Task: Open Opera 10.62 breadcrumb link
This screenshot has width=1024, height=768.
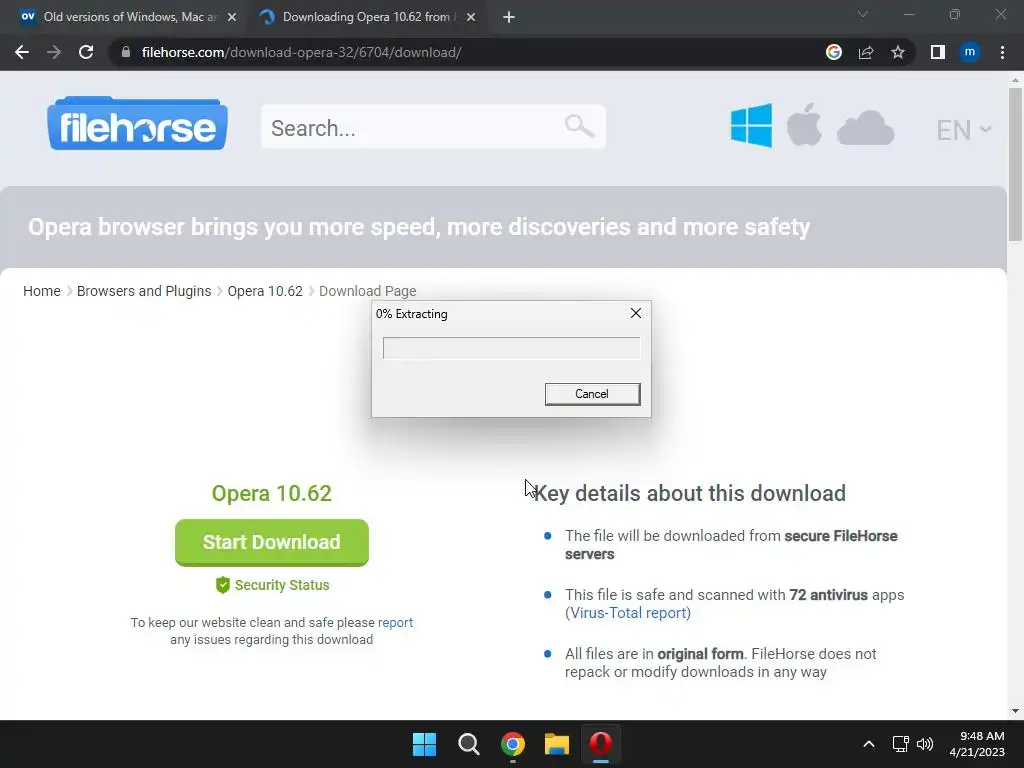Action: coord(265,291)
